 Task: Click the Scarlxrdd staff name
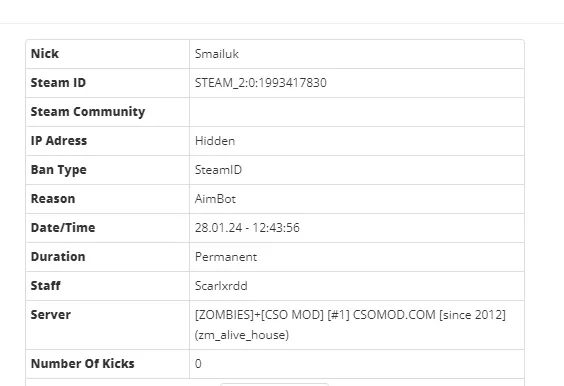point(221,286)
